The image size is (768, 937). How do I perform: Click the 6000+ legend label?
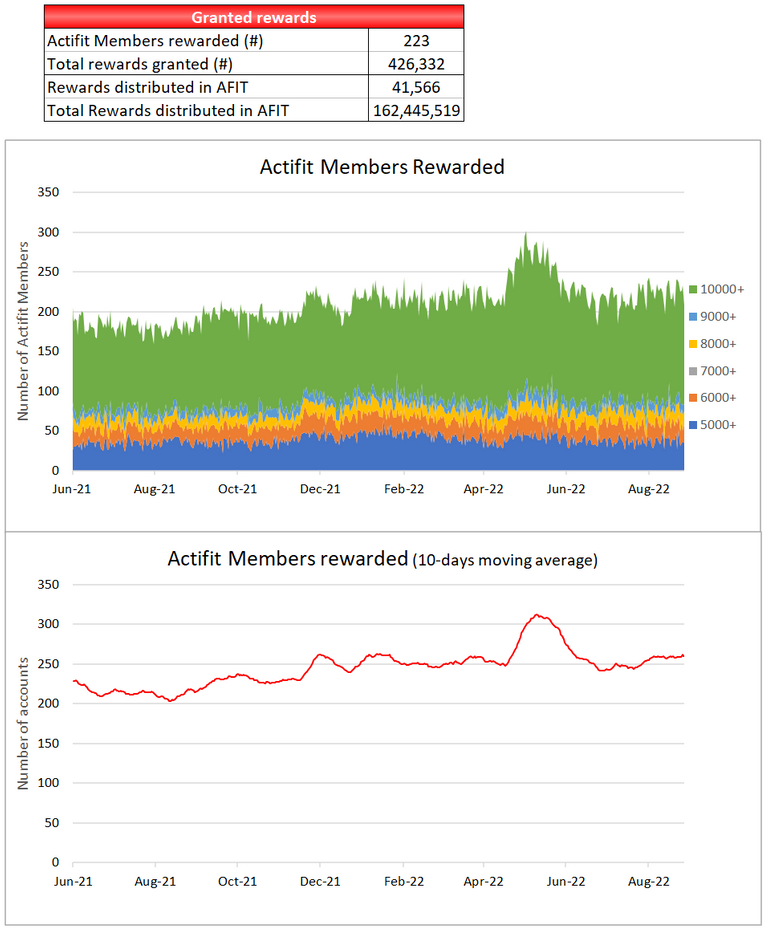pos(718,397)
